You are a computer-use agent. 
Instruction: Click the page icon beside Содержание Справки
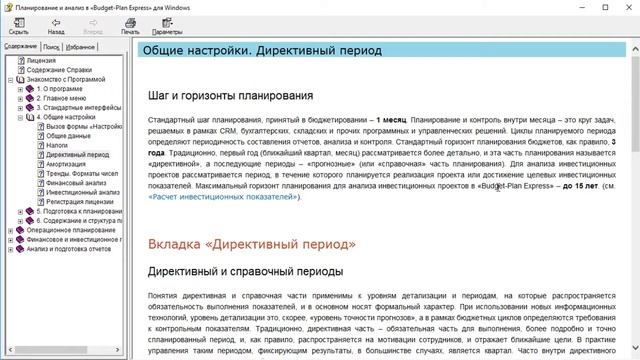(21, 70)
